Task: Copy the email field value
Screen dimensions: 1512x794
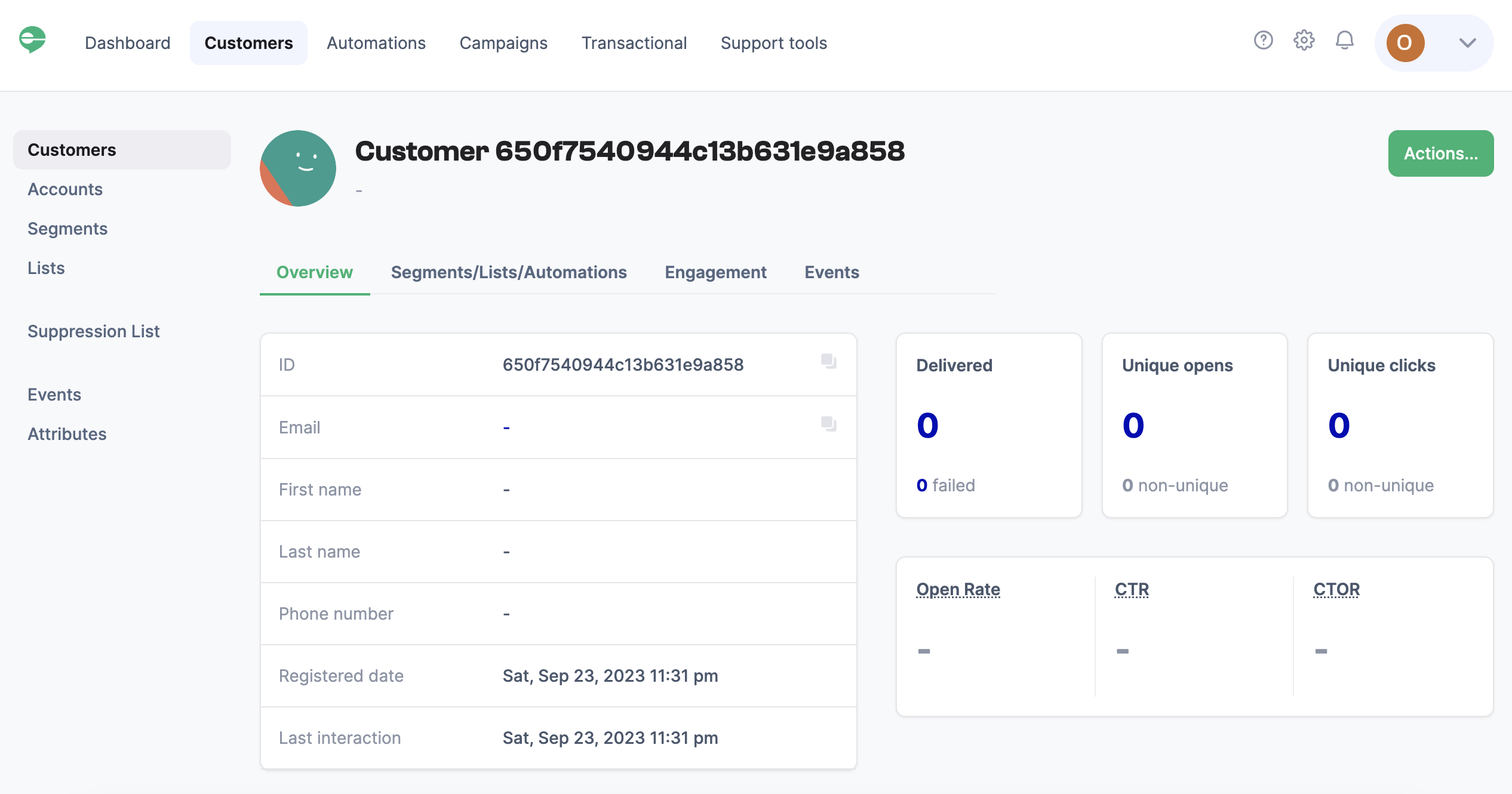Action: pyautogui.click(x=828, y=424)
